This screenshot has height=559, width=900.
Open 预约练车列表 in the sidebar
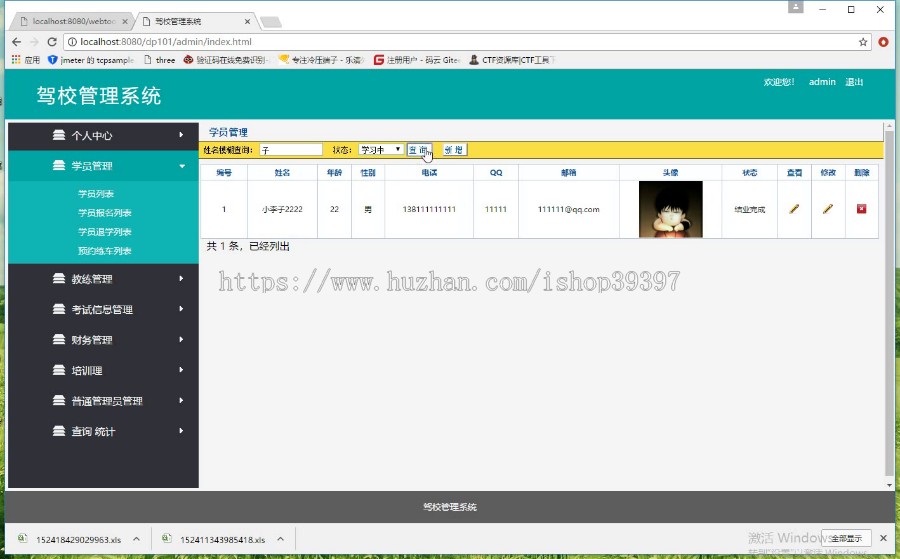[x=104, y=251]
